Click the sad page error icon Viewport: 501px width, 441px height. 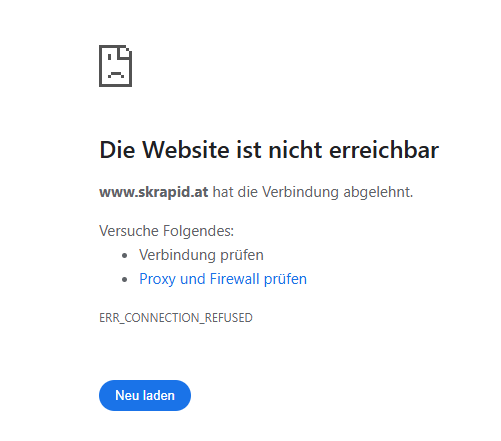click(x=116, y=66)
